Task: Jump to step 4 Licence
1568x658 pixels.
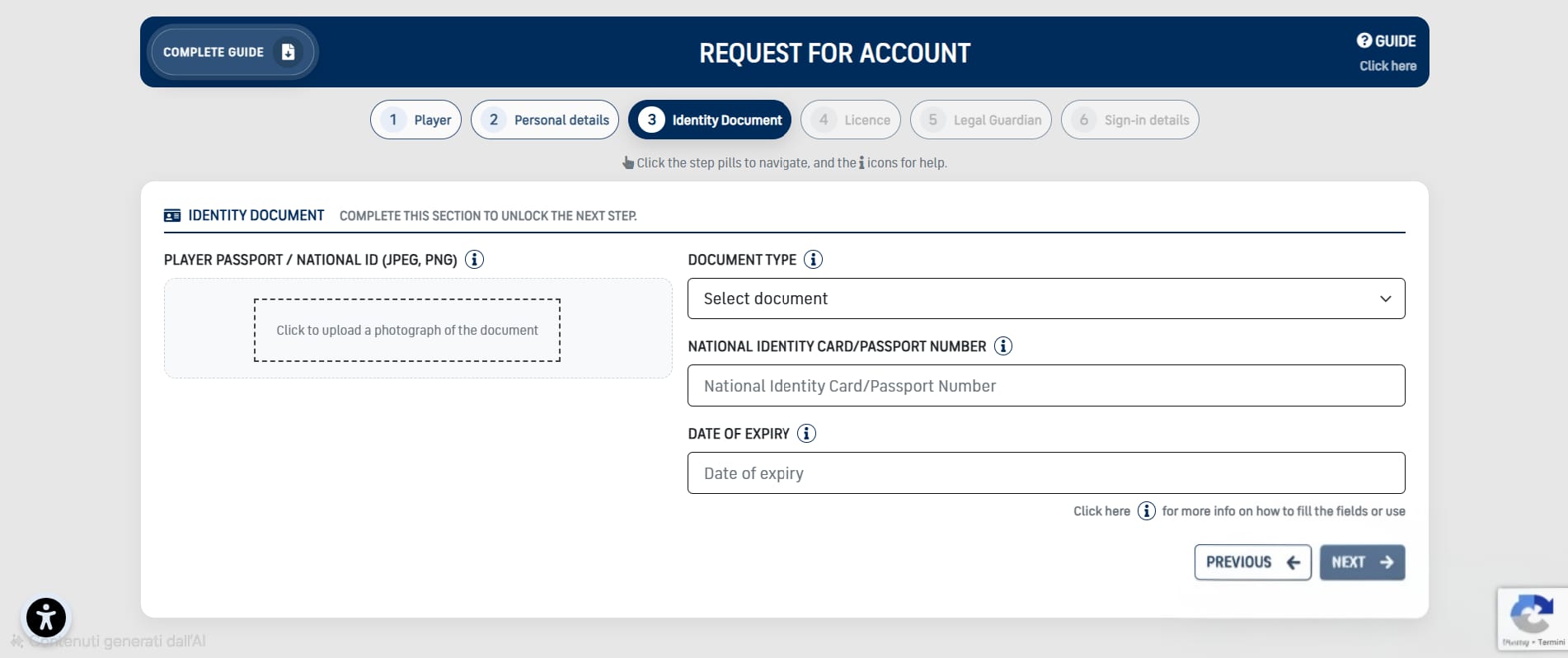Action: [850, 120]
